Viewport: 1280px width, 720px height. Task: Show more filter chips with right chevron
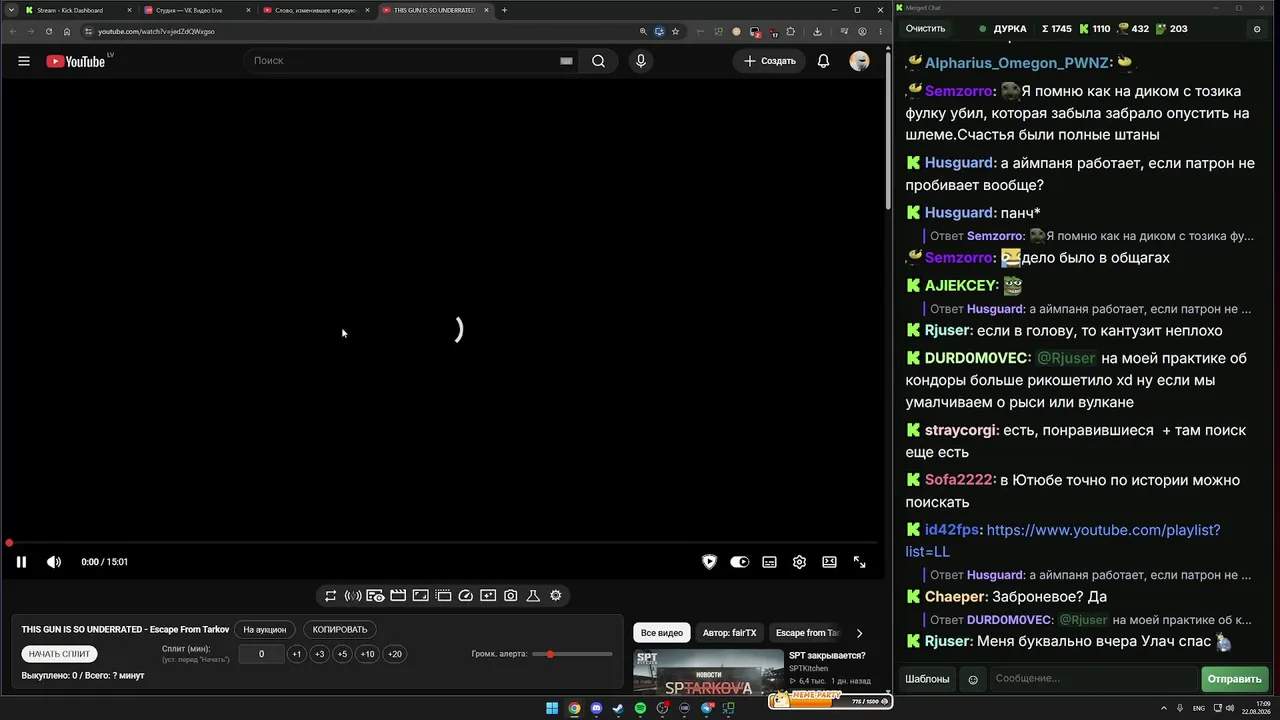pos(859,633)
